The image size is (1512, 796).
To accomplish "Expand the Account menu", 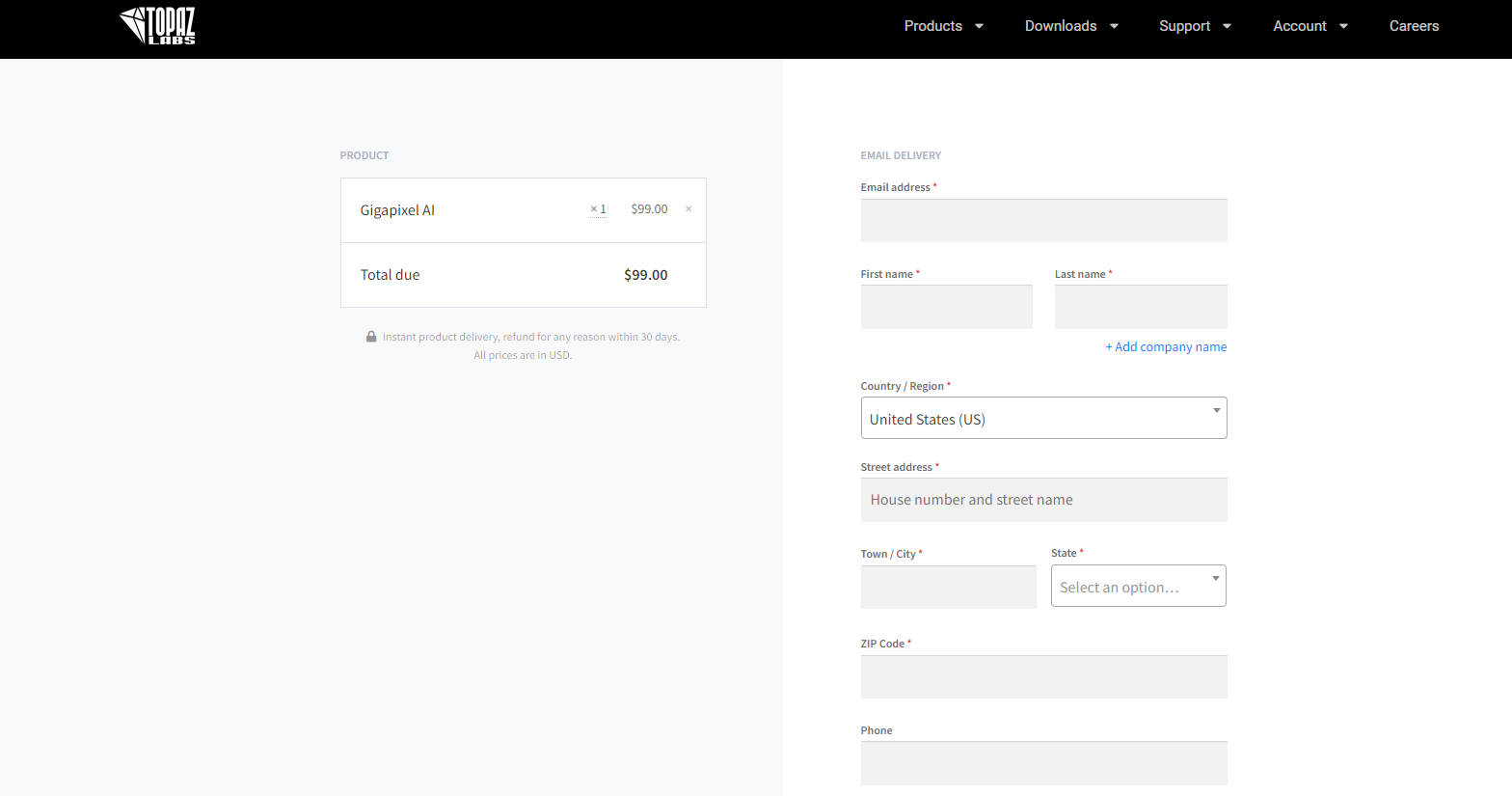I will [1309, 26].
